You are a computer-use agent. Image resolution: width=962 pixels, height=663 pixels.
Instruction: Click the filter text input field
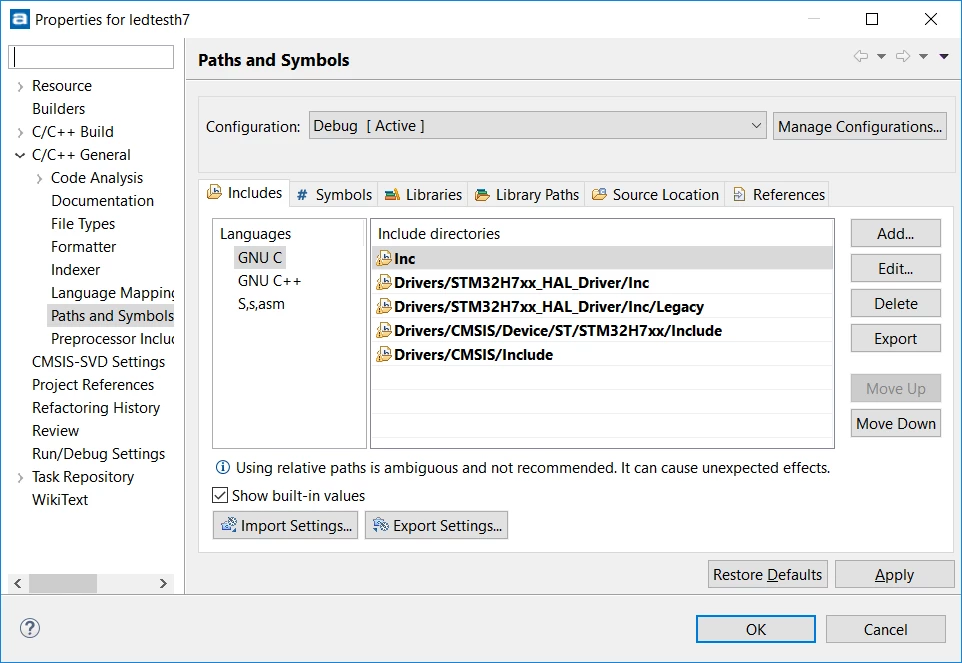pos(91,57)
